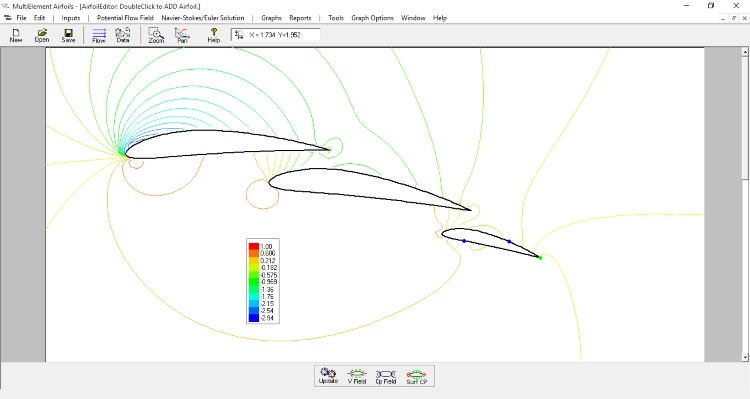This screenshot has width=750, height=399.
Task: Open the Inputs menu
Action: pos(71,18)
